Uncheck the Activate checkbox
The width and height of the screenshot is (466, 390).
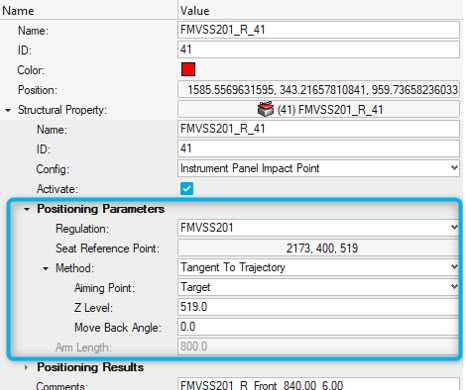(x=187, y=189)
